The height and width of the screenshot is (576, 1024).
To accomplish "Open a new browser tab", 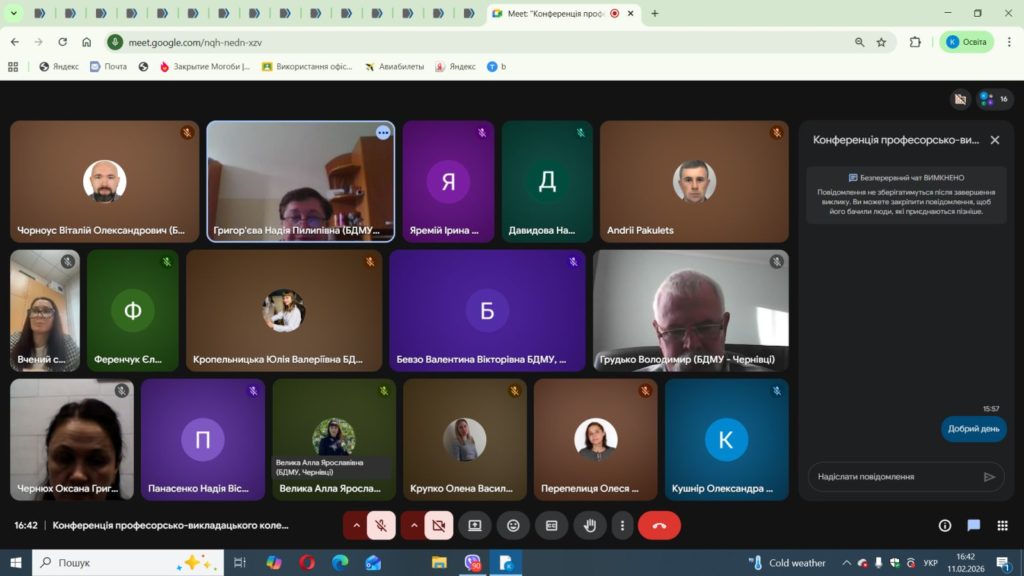I will (x=655, y=14).
